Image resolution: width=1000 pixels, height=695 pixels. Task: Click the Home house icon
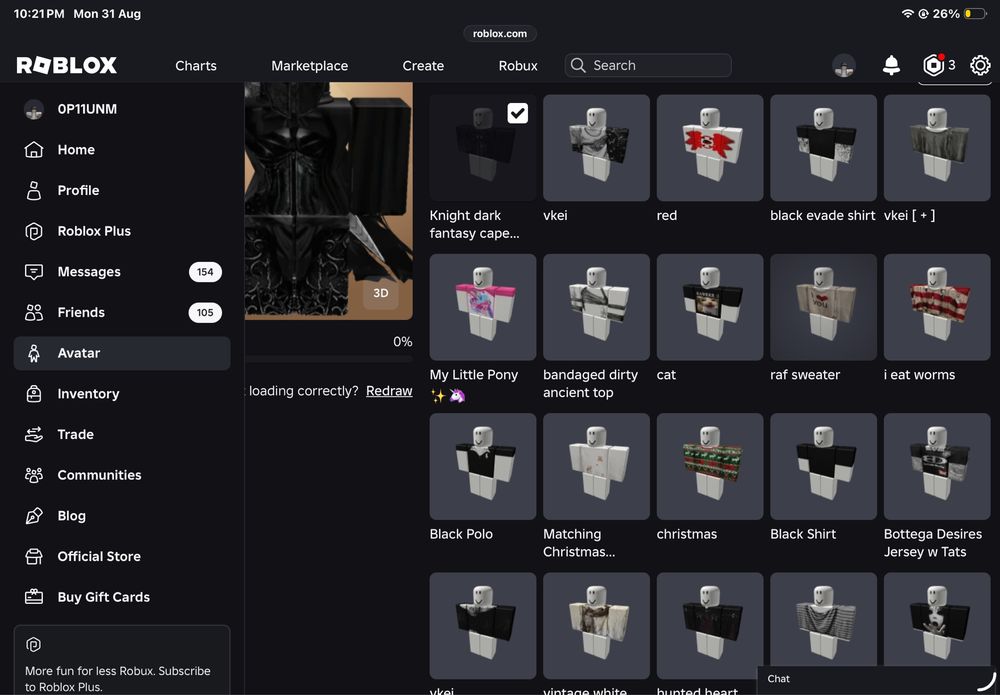(x=34, y=150)
